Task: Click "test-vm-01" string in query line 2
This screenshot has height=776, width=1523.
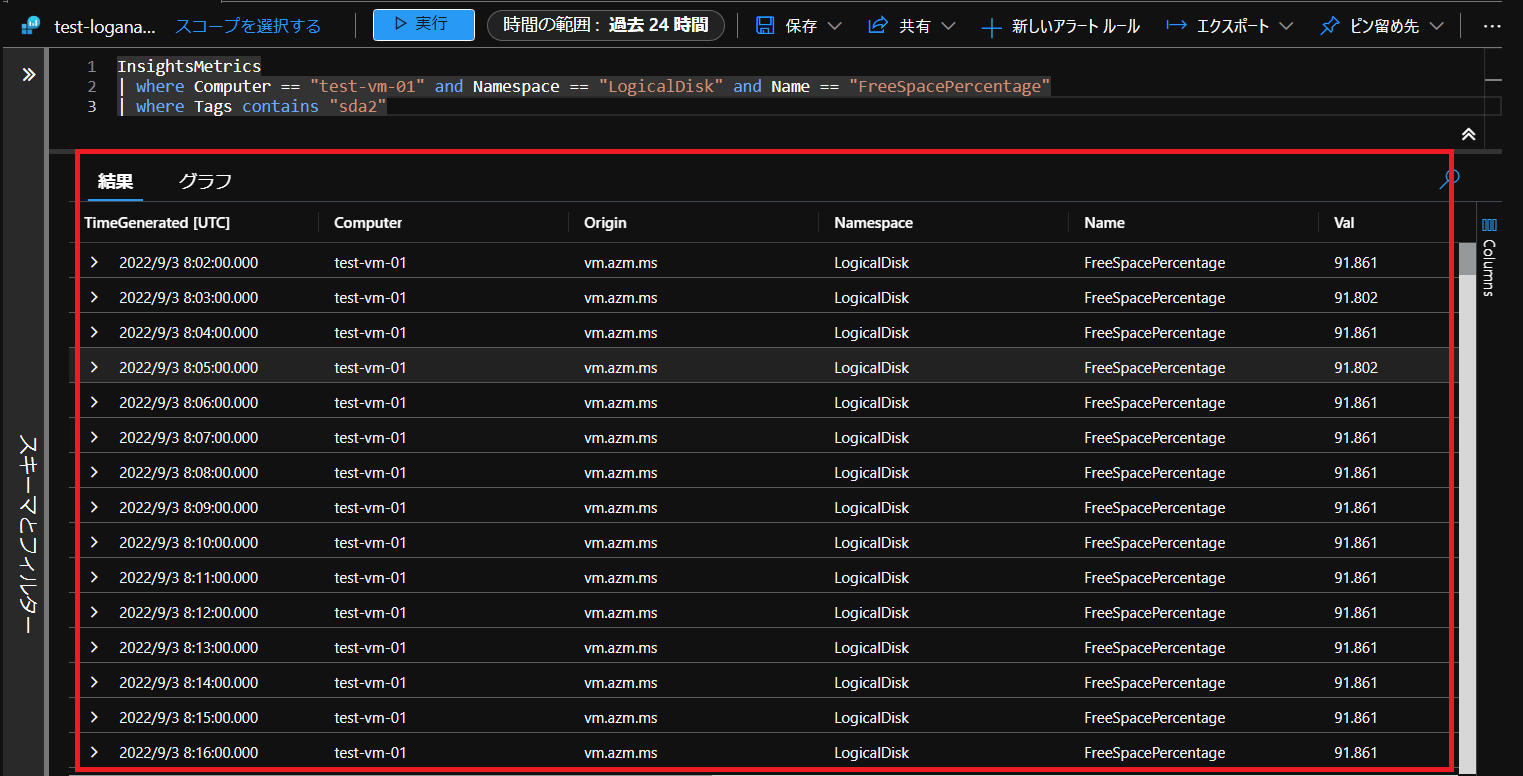Action: pyautogui.click(x=369, y=86)
